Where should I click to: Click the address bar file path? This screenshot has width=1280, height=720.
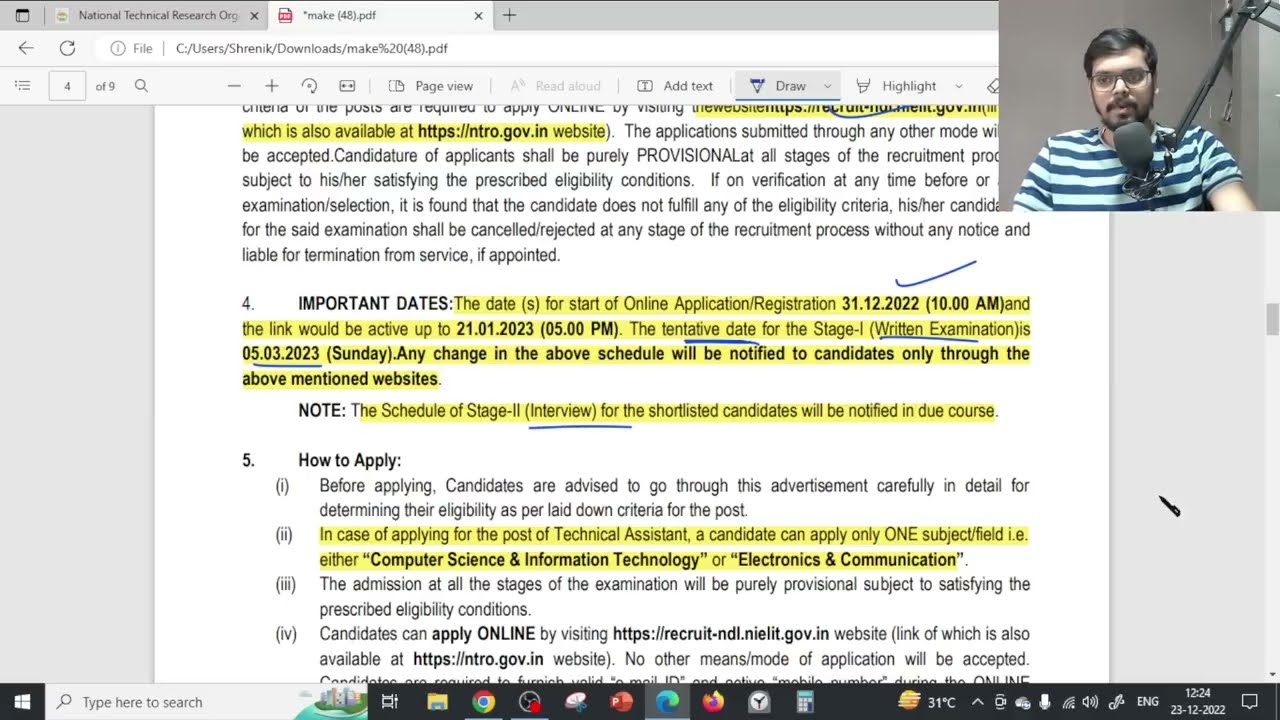312,48
